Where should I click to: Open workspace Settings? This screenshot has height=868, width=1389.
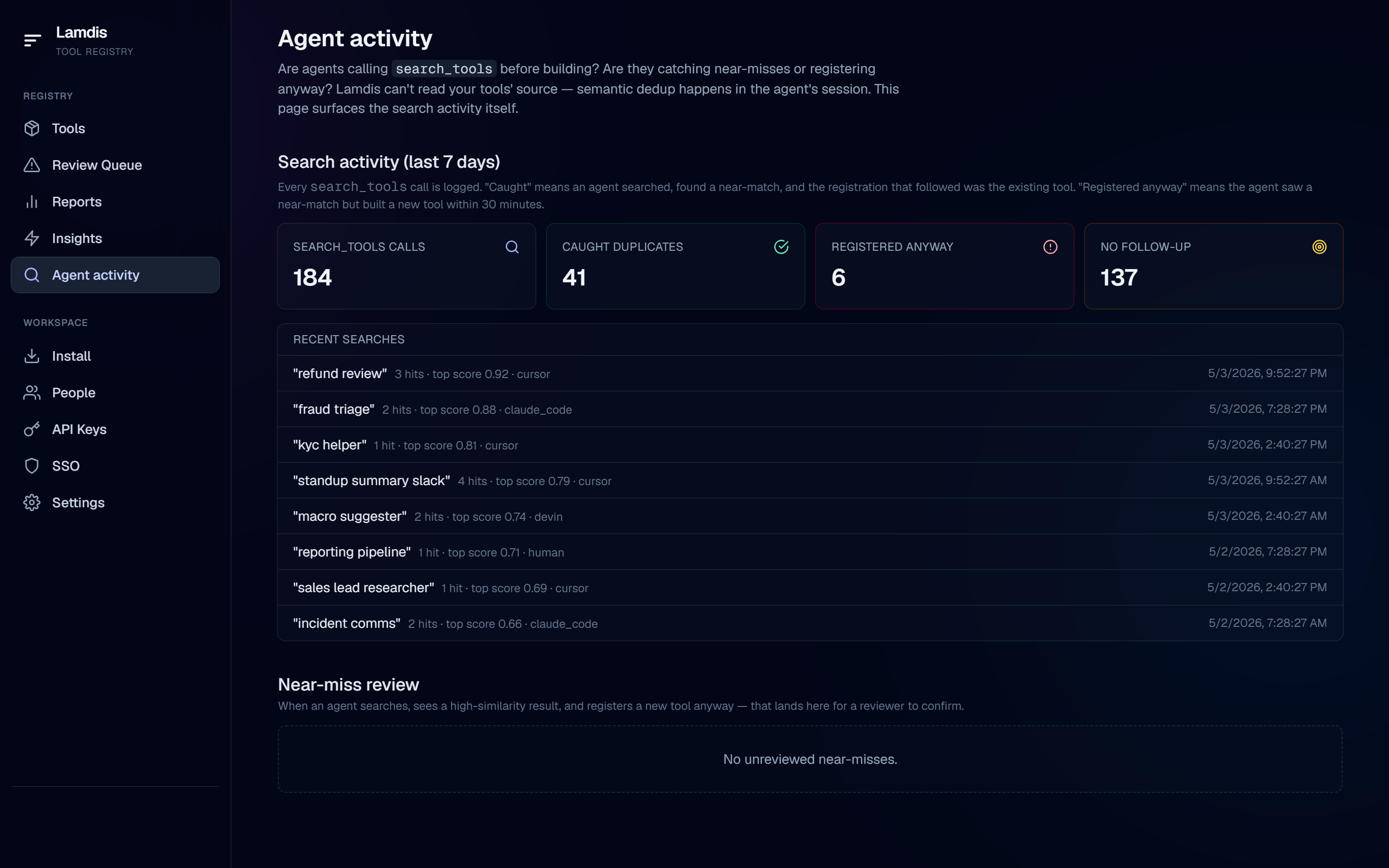click(115, 502)
